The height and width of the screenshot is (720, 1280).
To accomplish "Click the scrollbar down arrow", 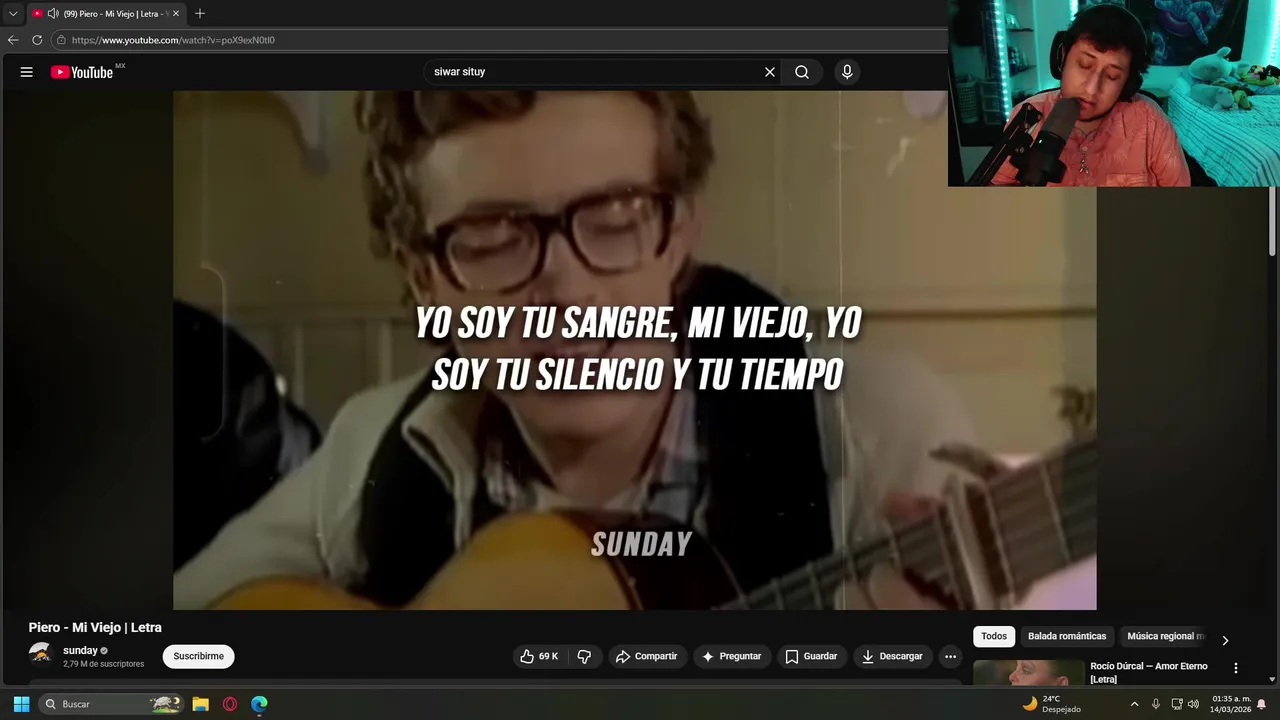I will [1272, 680].
